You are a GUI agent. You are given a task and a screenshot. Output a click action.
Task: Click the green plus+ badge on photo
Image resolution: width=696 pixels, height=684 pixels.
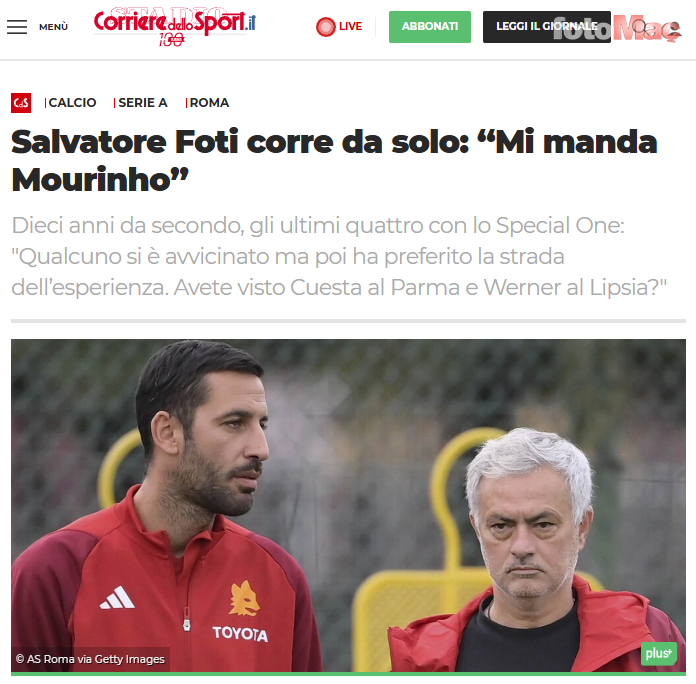pos(659,653)
